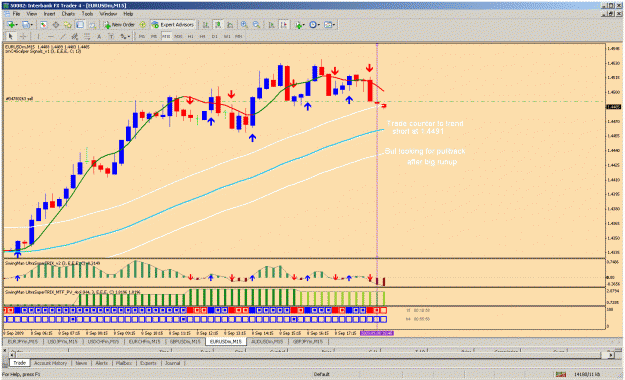Toggle Chart Shift button
The image size is (625, 380).
pos(283,25)
